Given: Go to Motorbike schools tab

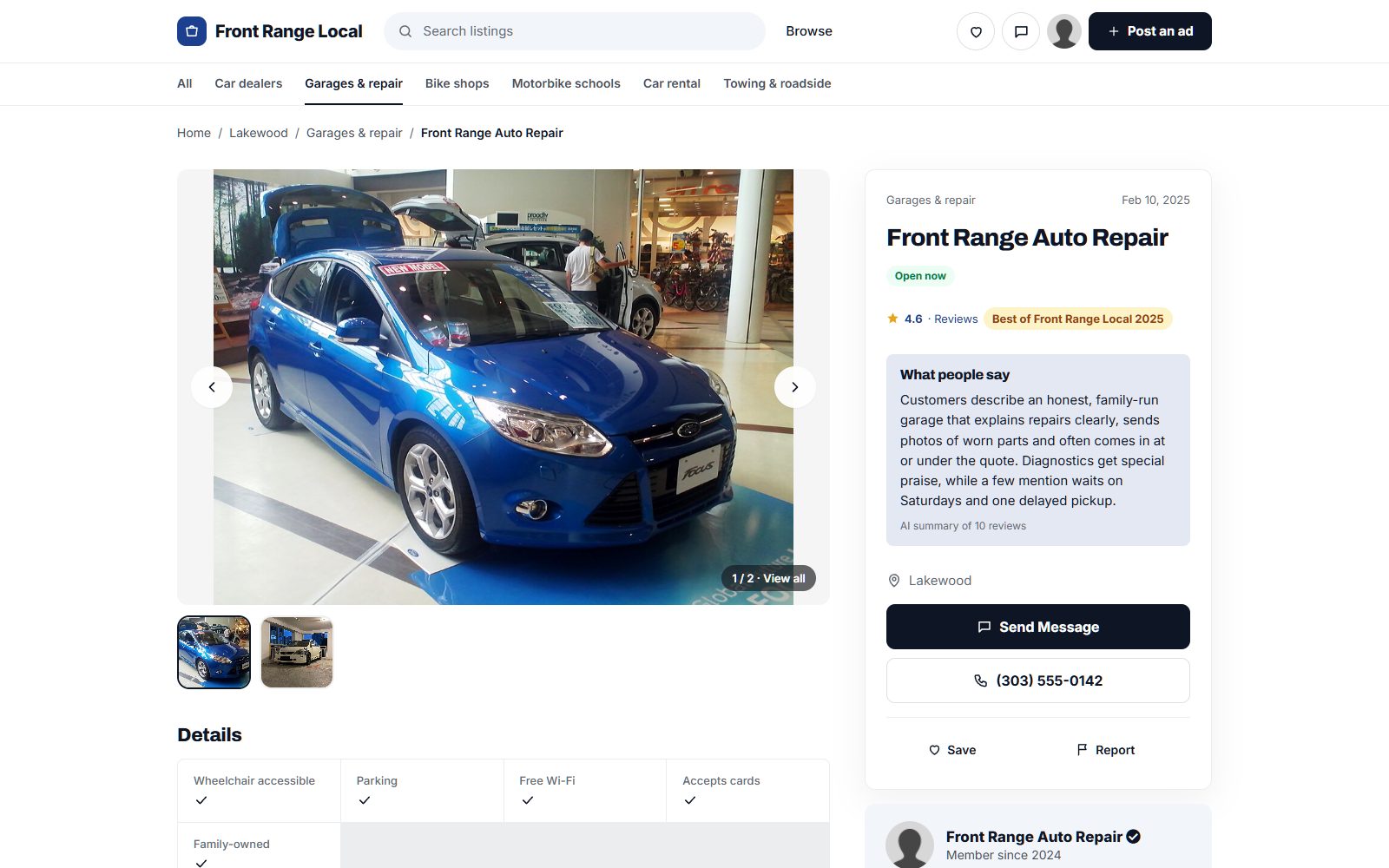Looking at the screenshot, I should point(566,83).
